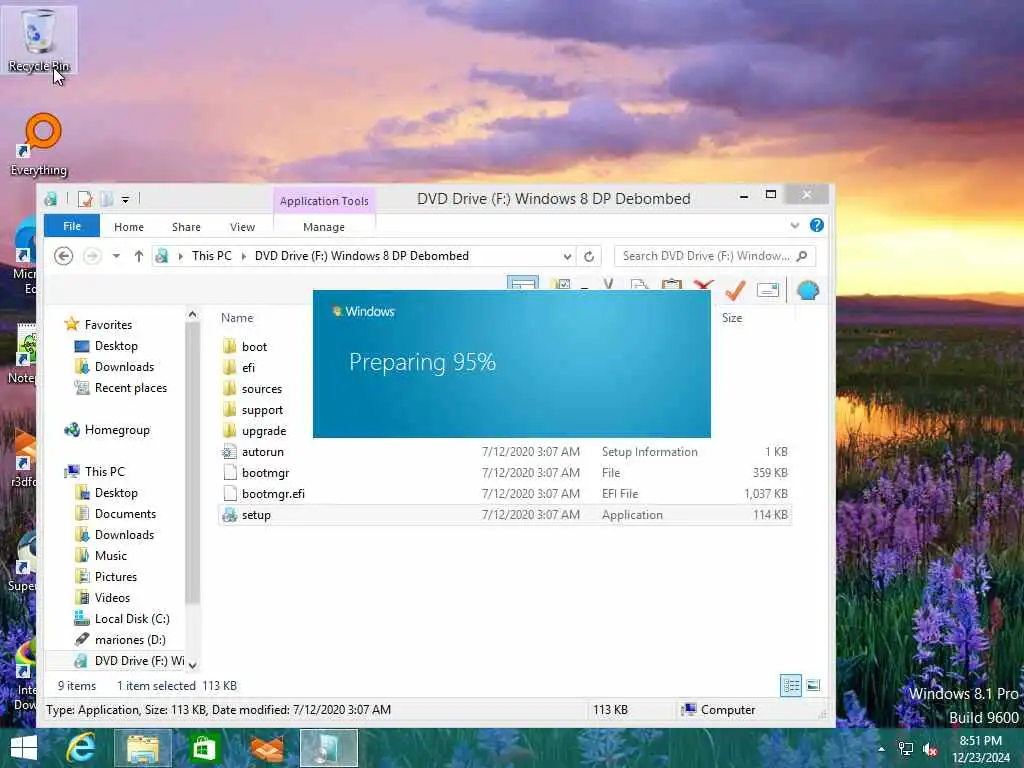Switch to Large icons view button in status bar
Viewport: 1024px width, 768px height.
click(x=813, y=685)
